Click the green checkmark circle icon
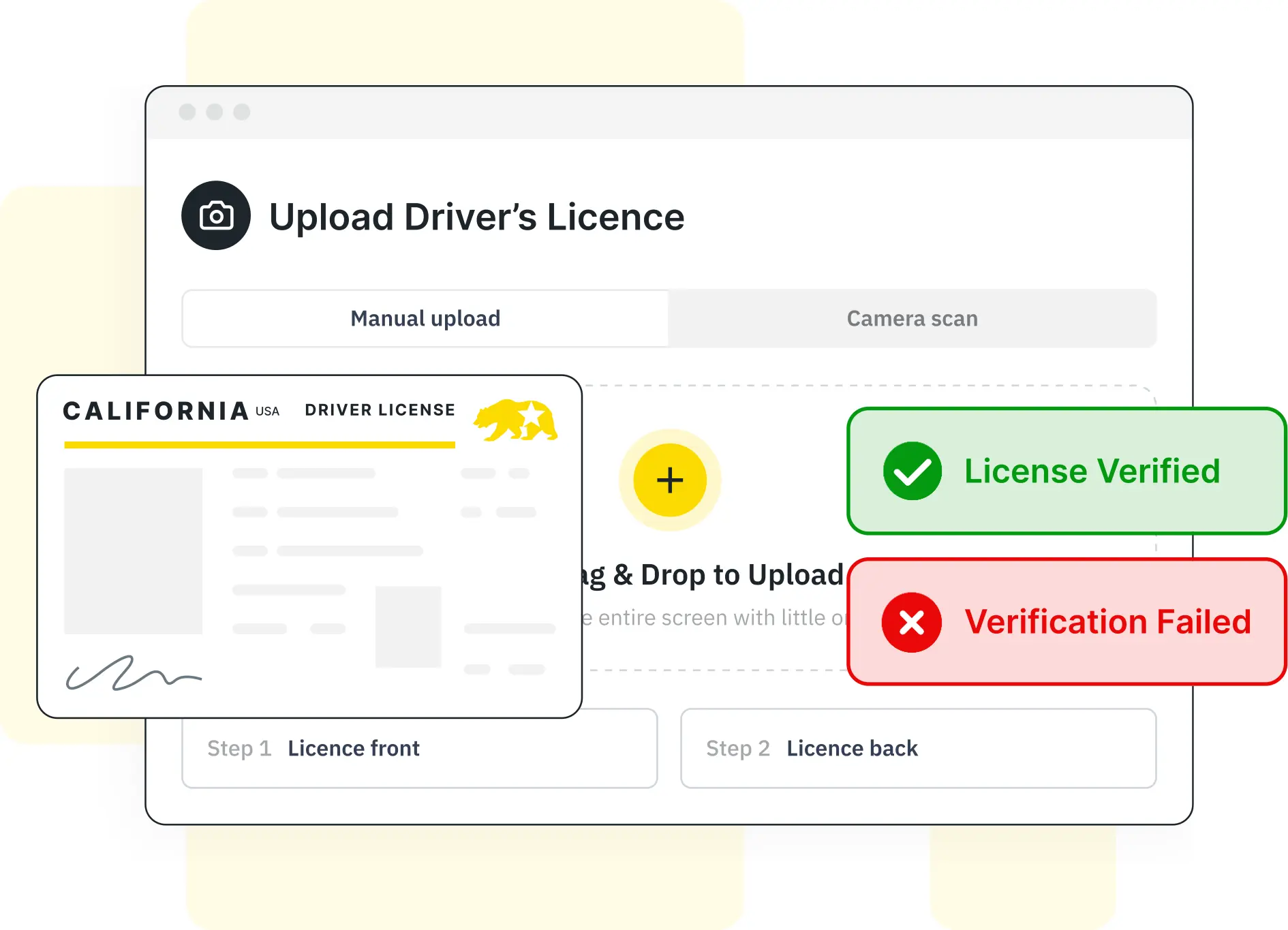Image resolution: width=1288 pixels, height=930 pixels. (912, 471)
